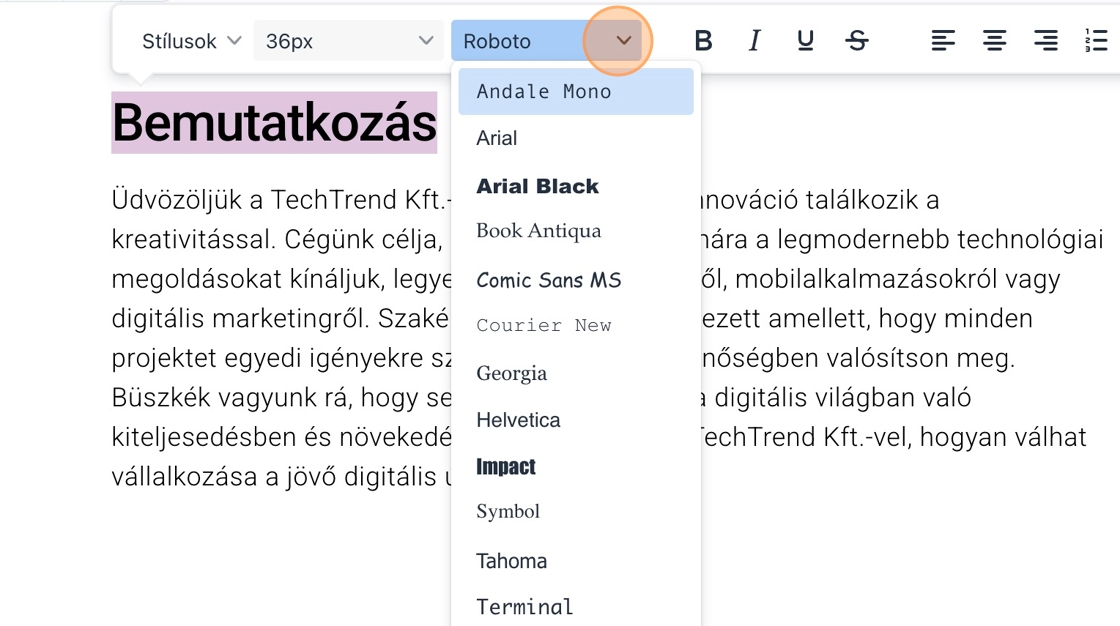The height and width of the screenshot is (626, 1120).
Task: Center align the text
Action: click(994, 41)
